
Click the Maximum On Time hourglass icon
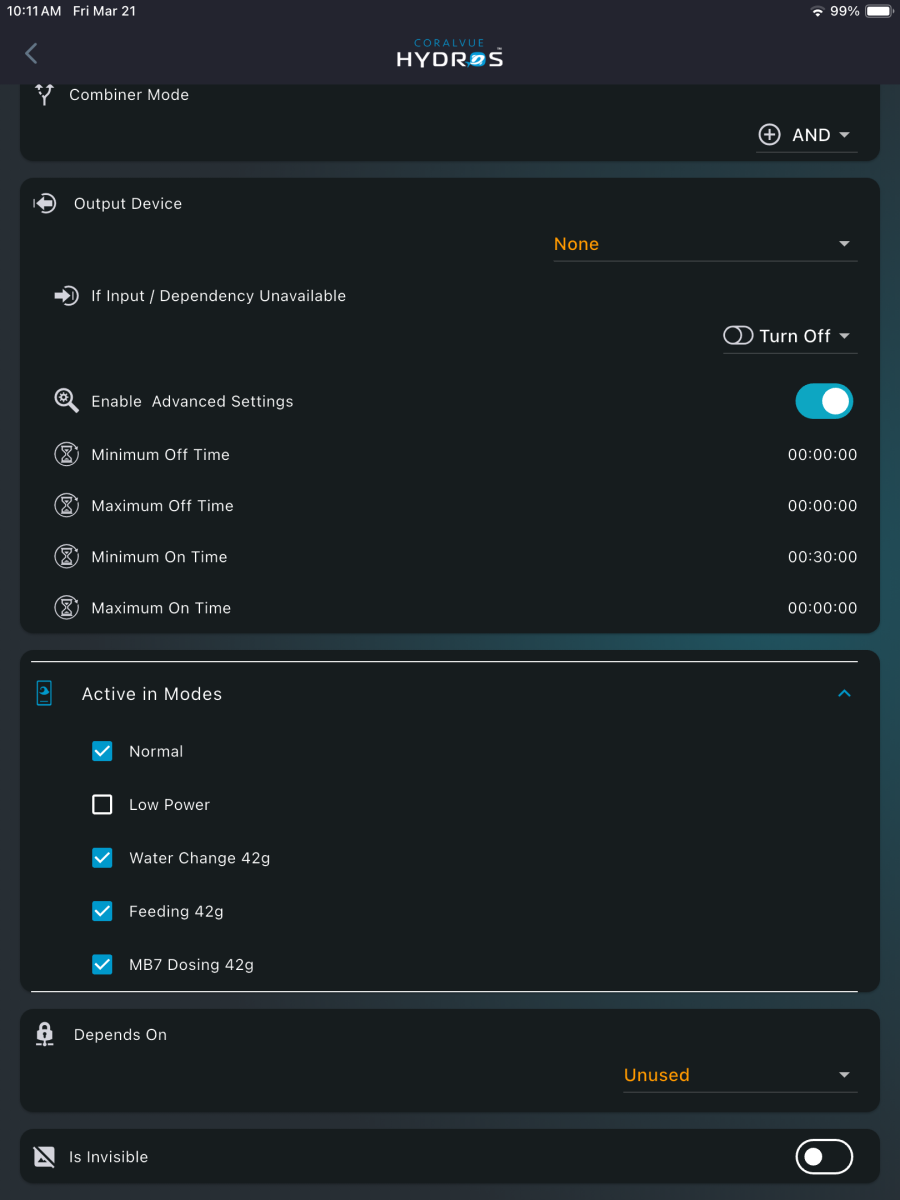coord(66,608)
